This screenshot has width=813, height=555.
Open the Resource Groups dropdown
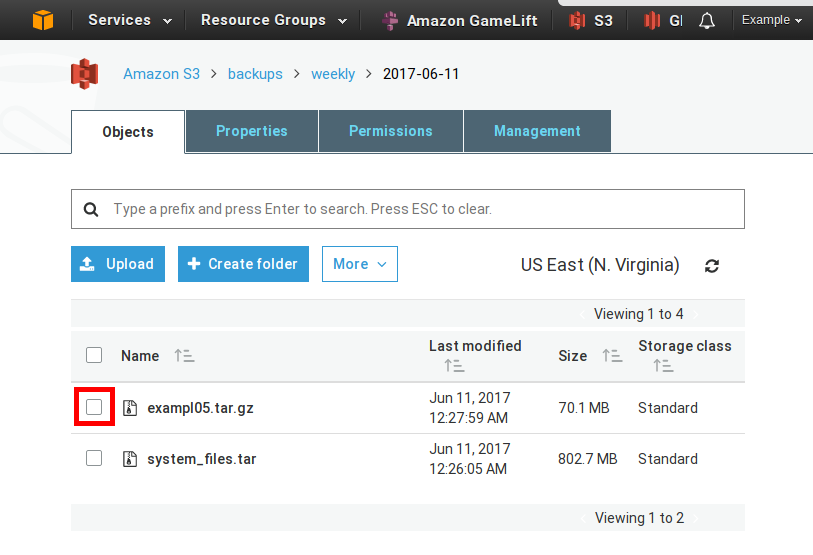coord(273,20)
